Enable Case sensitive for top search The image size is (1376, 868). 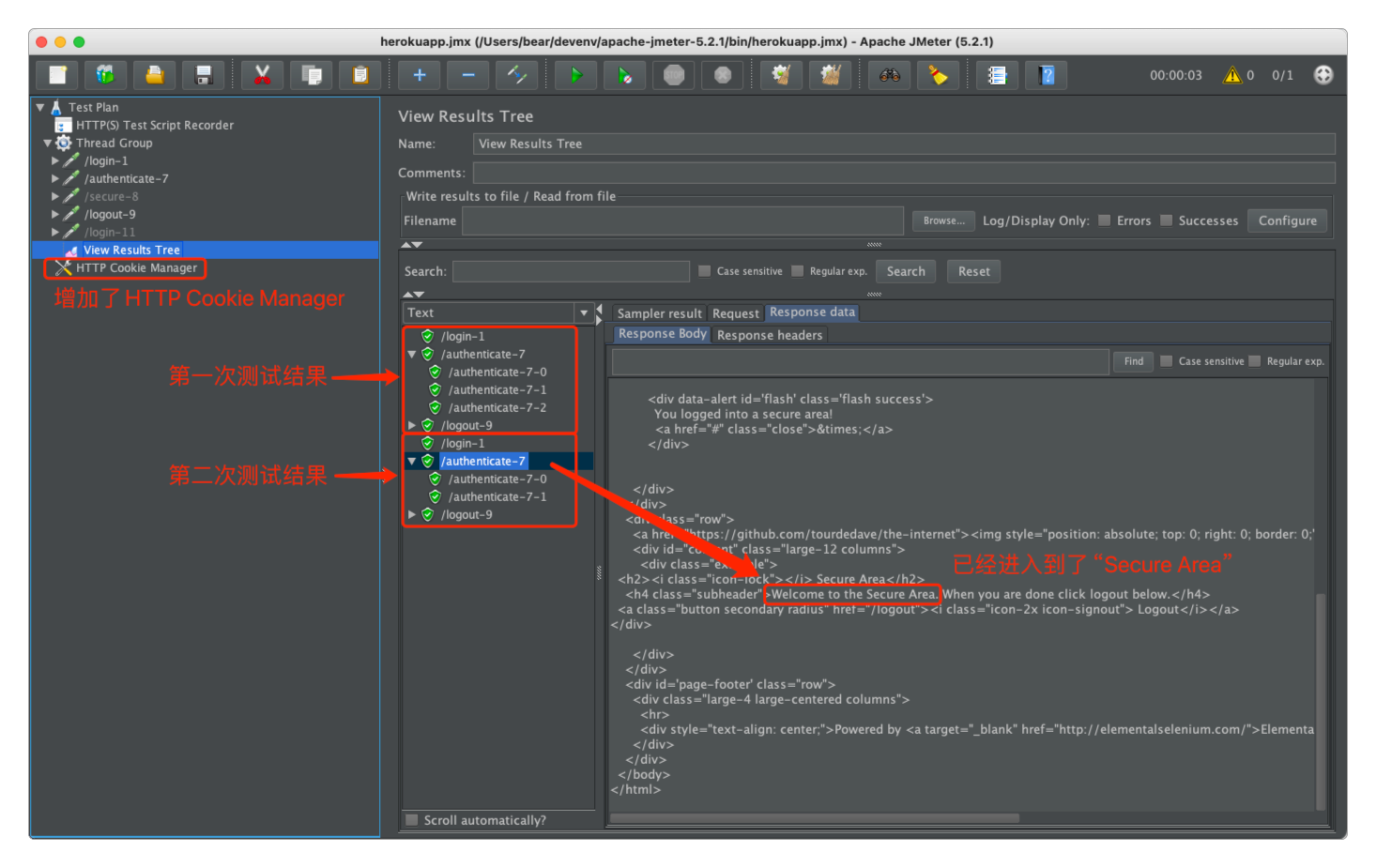tap(705, 271)
